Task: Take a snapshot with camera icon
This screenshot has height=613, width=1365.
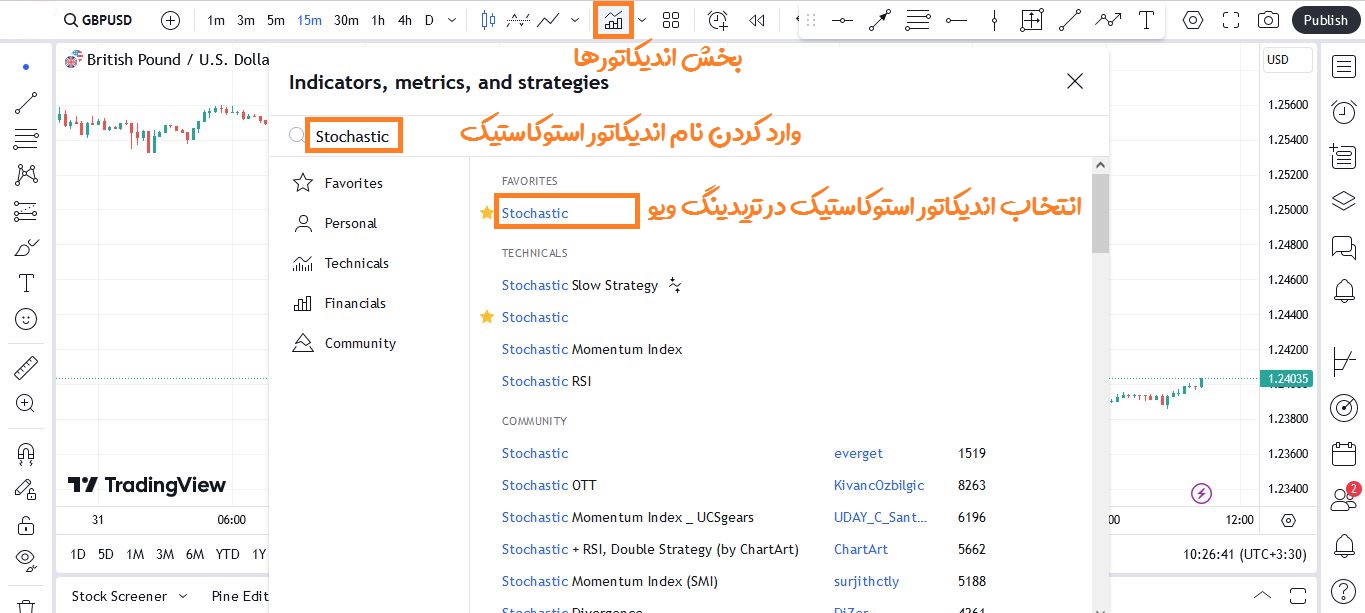Action: click(x=1268, y=20)
